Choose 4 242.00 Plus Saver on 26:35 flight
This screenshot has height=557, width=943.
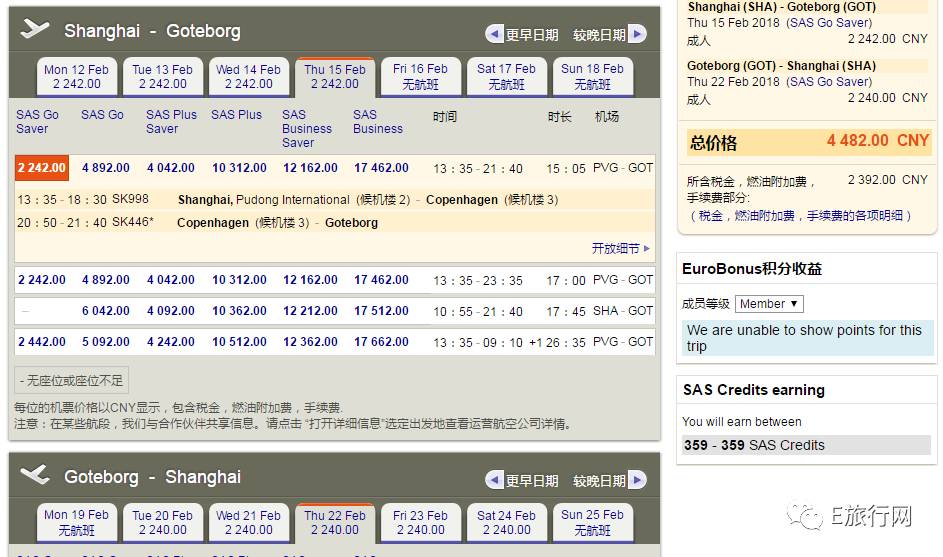171,342
